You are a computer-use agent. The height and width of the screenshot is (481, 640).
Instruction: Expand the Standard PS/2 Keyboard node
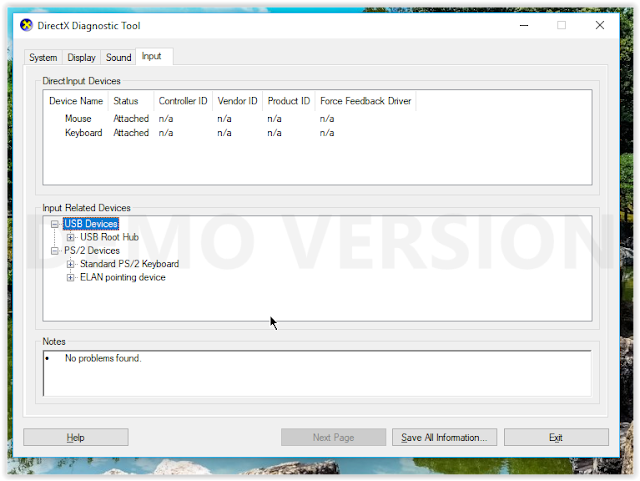(71, 264)
